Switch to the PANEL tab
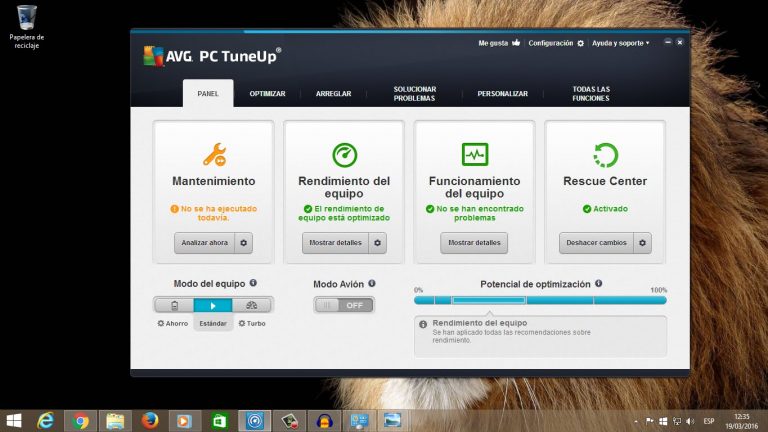This screenshot has height=432, width=768. click(x=208, y=94)
